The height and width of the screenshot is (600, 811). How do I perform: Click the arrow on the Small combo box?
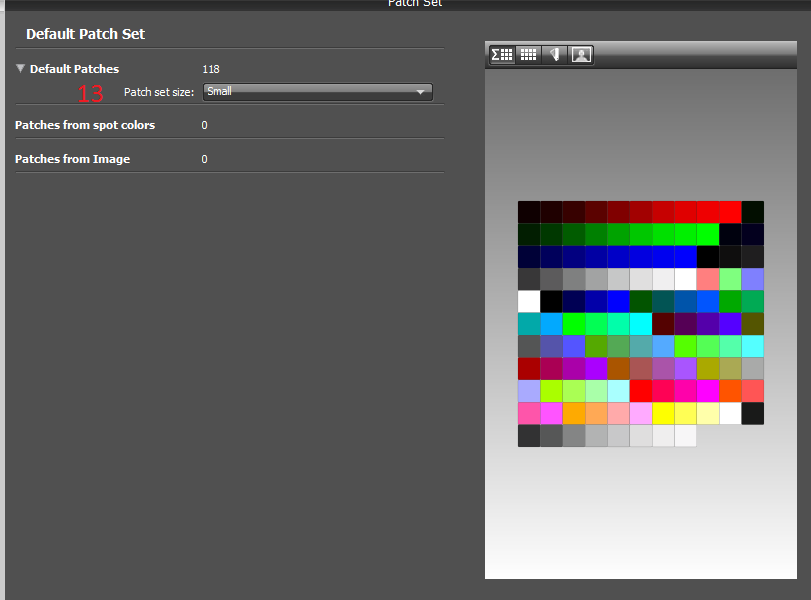coord(421,92)
